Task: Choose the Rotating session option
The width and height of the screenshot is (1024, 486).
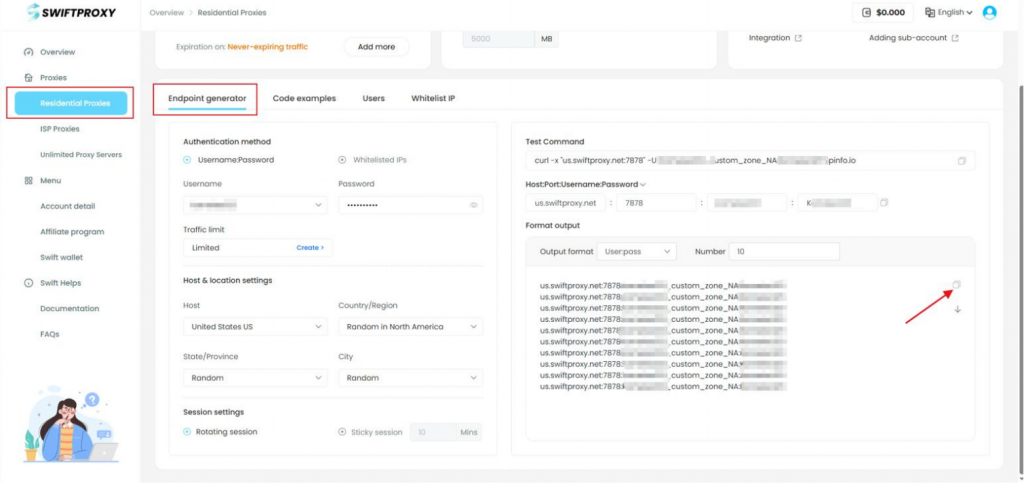Action: point(188,432)
